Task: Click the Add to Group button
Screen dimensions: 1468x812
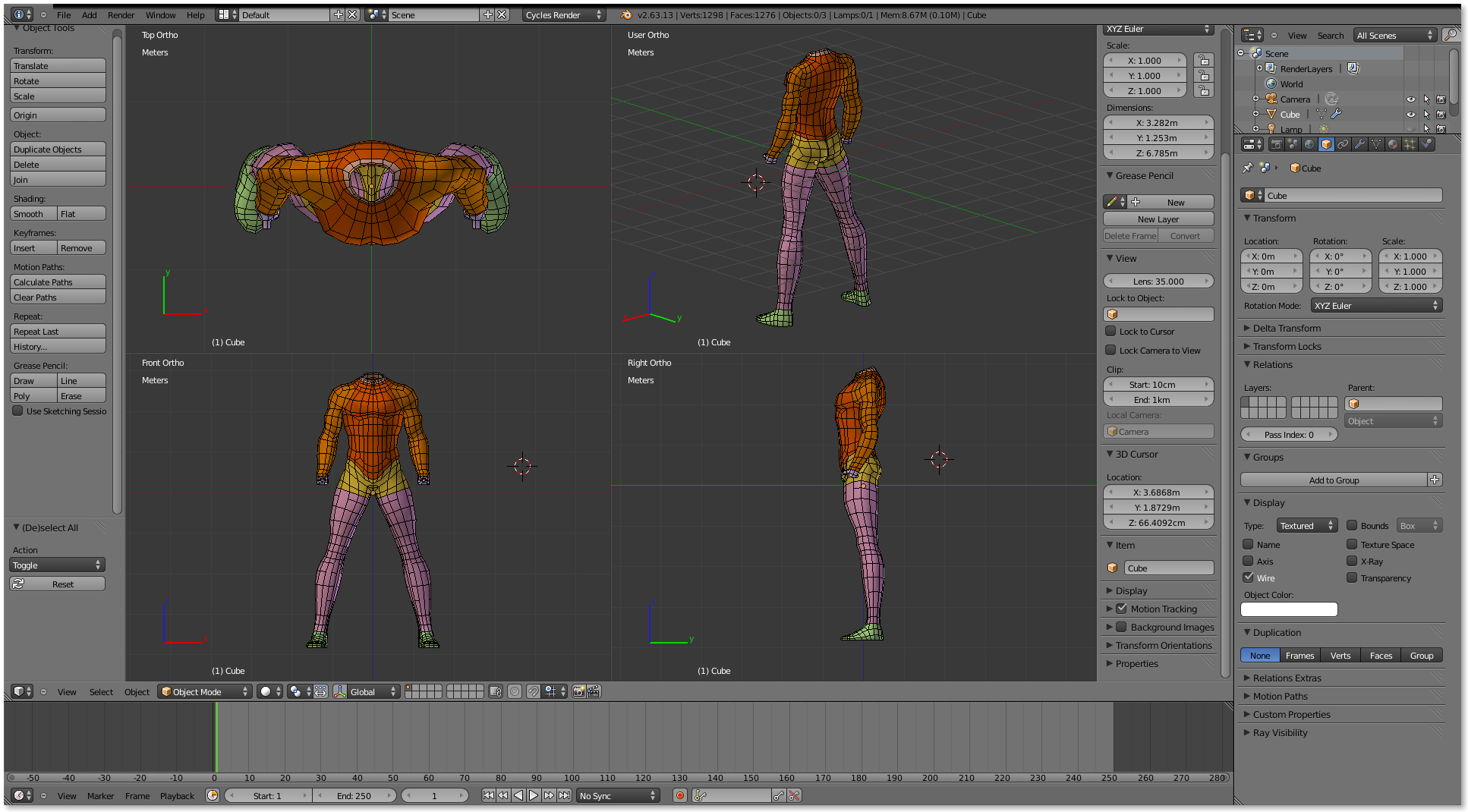Action: click(1334, 480)
